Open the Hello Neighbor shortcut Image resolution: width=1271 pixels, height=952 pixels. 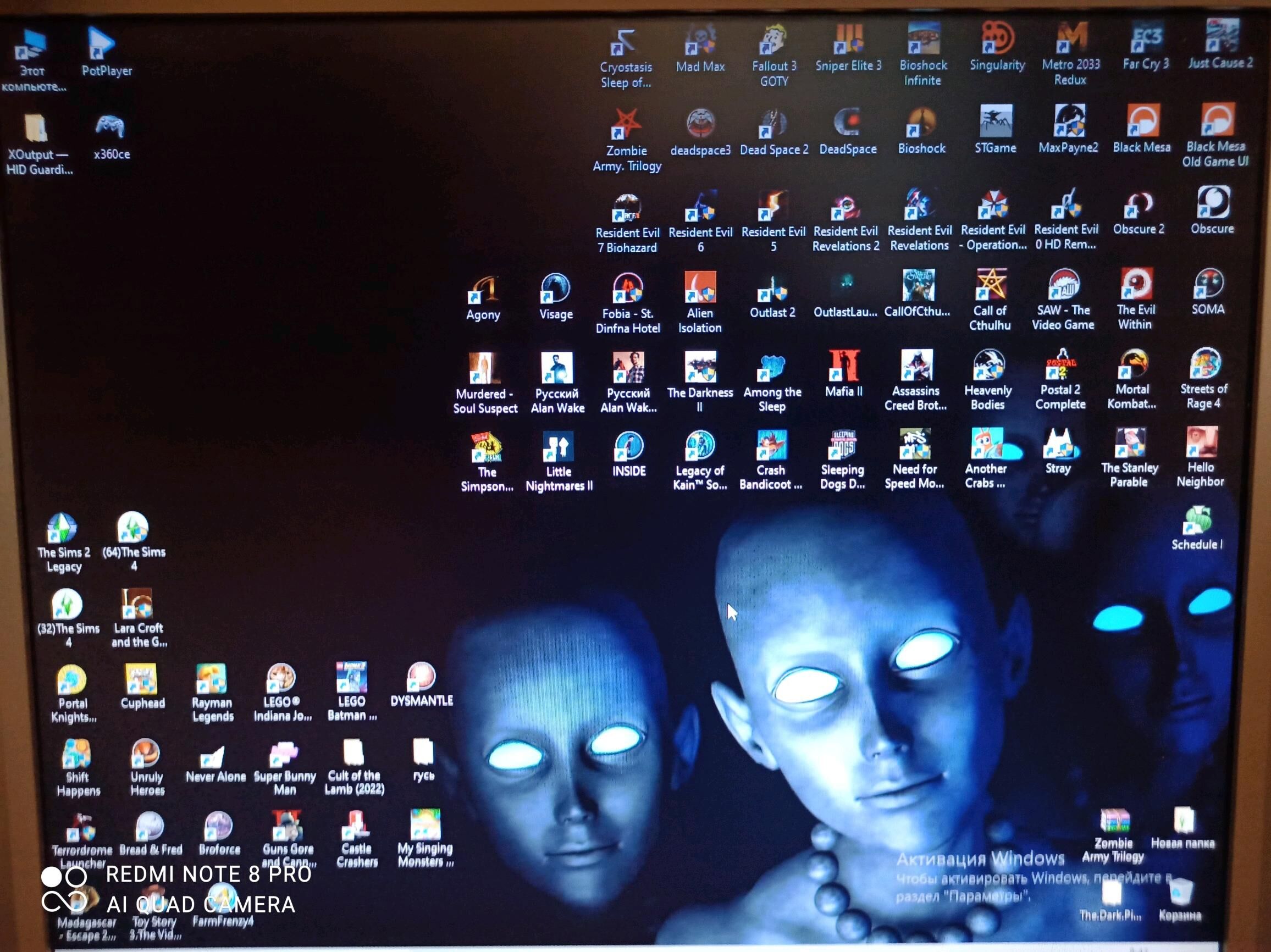pos(1201,442)
